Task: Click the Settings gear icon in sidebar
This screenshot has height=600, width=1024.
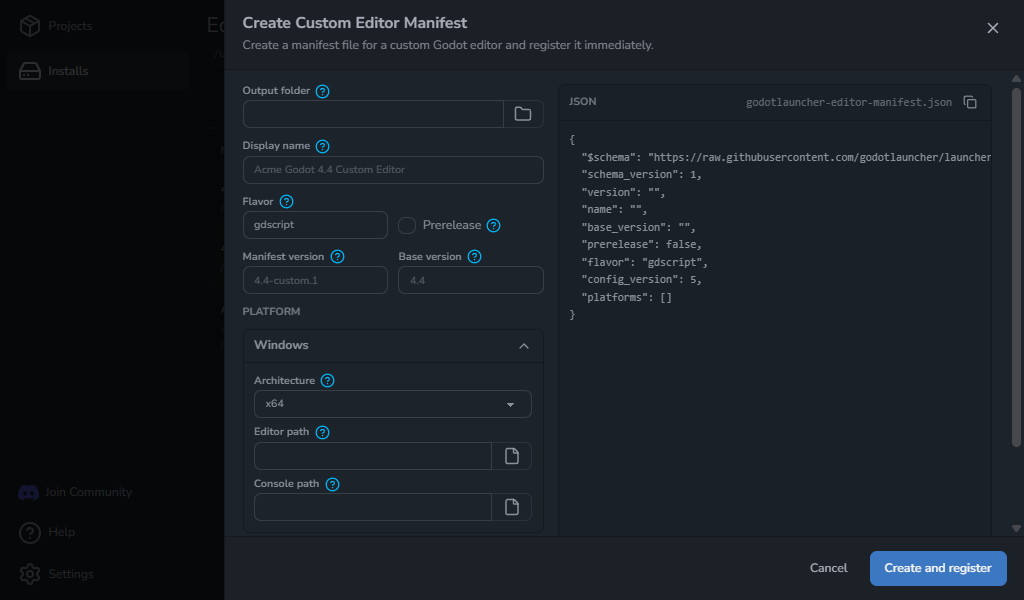Action: (x=29, y=575)
